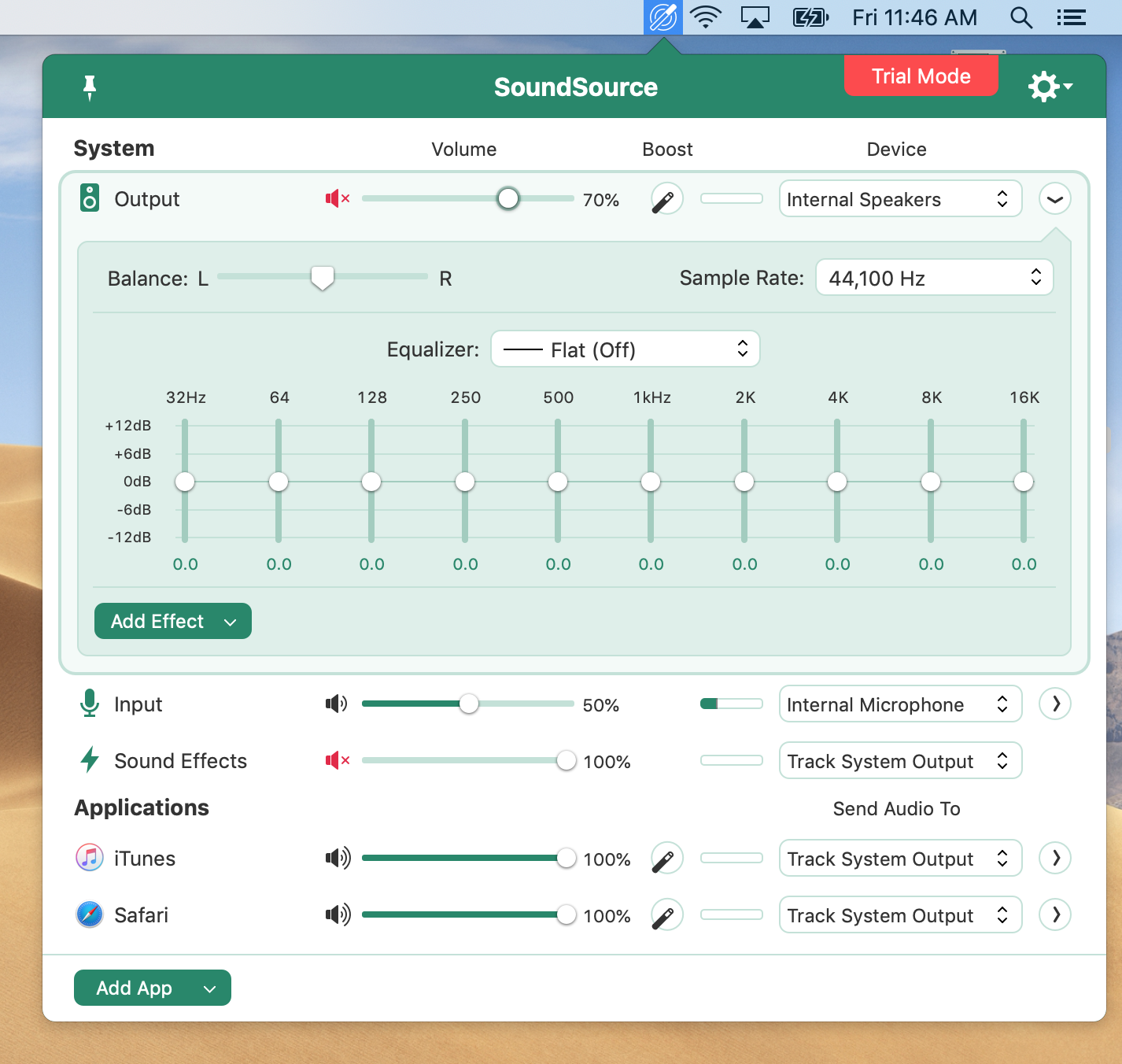Click the 16K equalizer band knob

1024,482
